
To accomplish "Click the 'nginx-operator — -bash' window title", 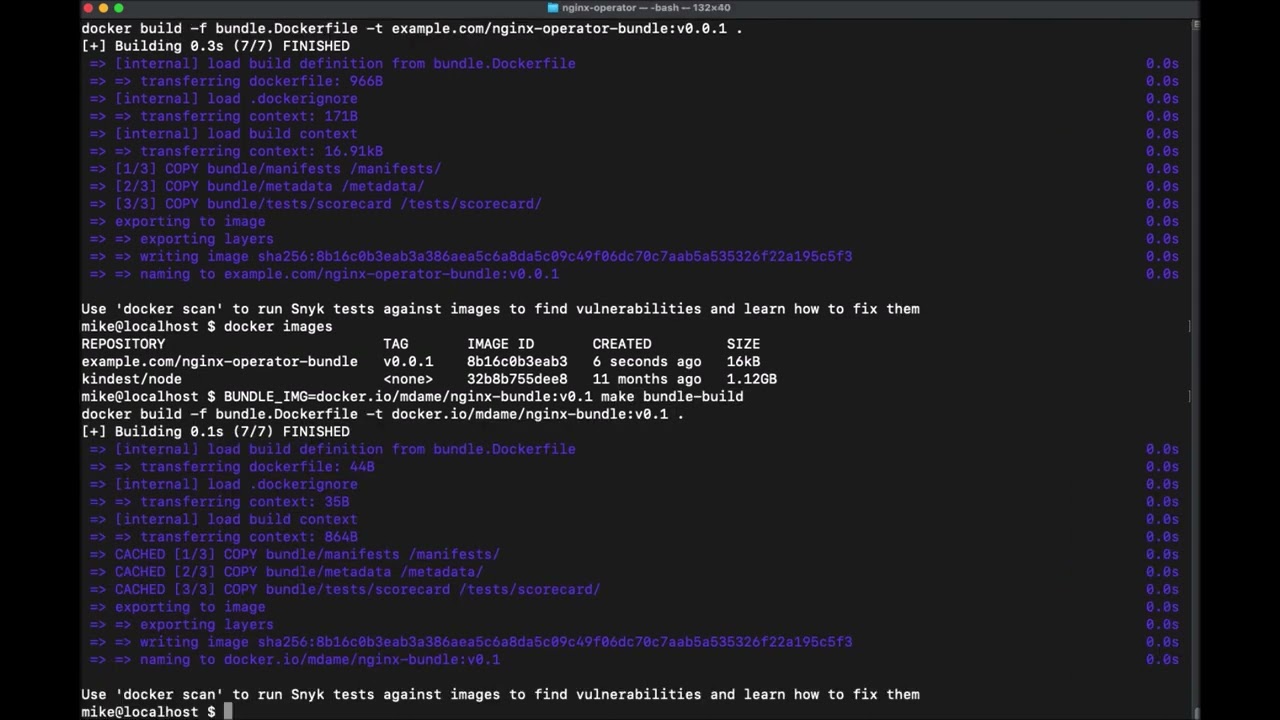I will click(646, 8).
